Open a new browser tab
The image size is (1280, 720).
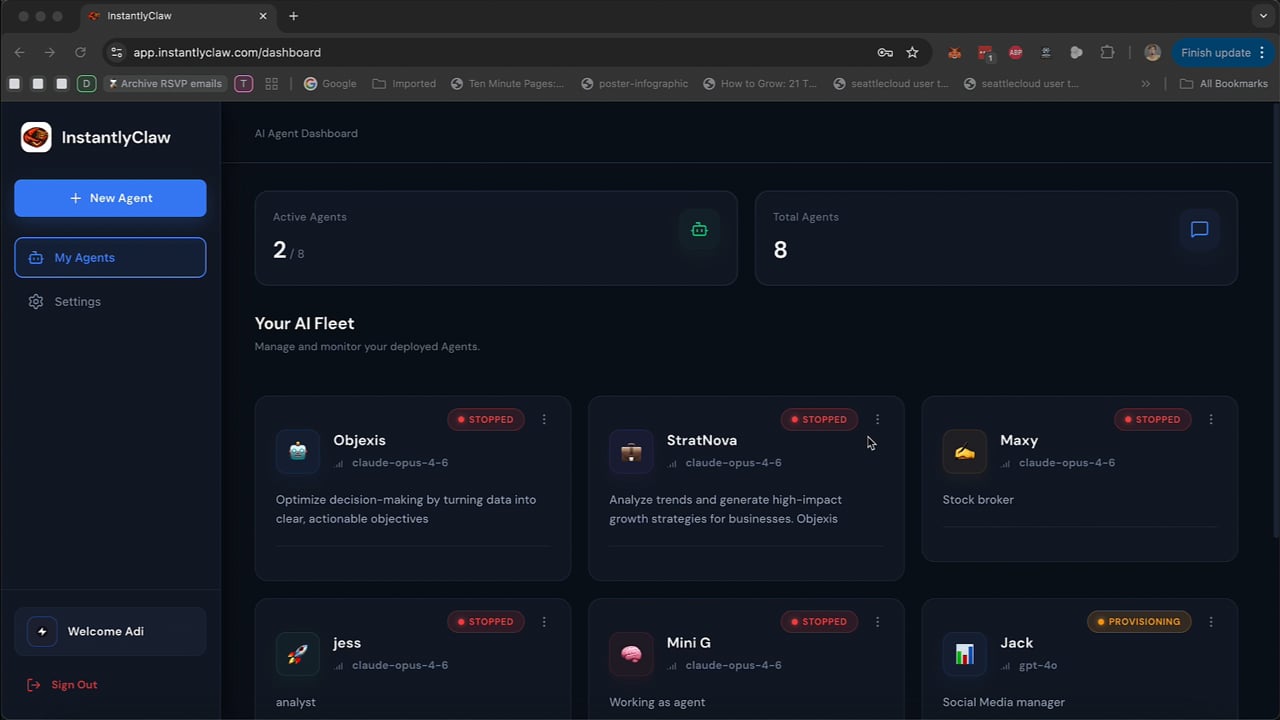293,16
